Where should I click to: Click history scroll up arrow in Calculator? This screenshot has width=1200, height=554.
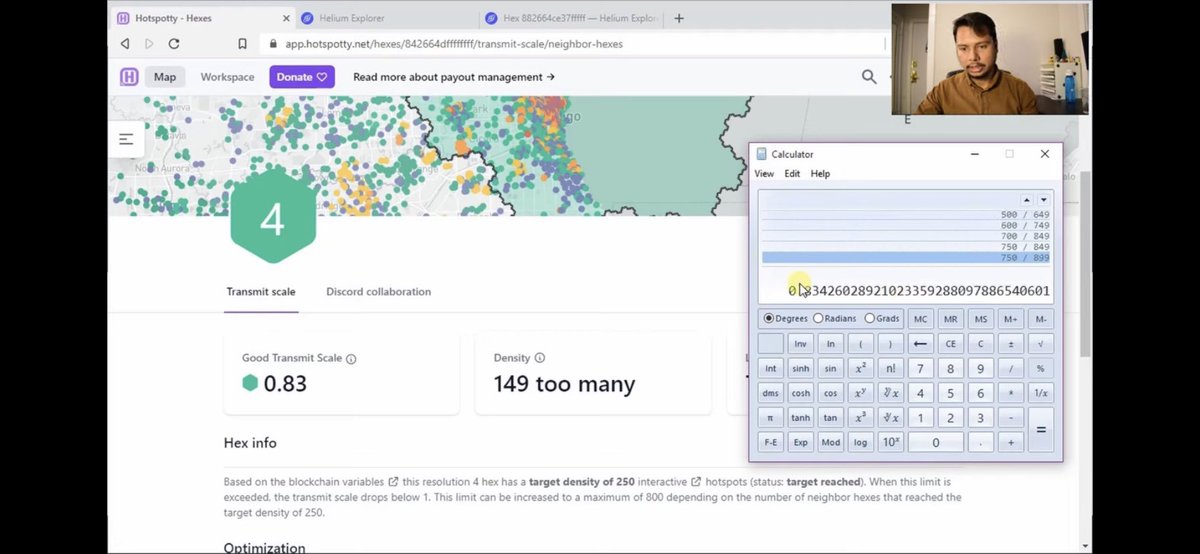[1027, 200]
